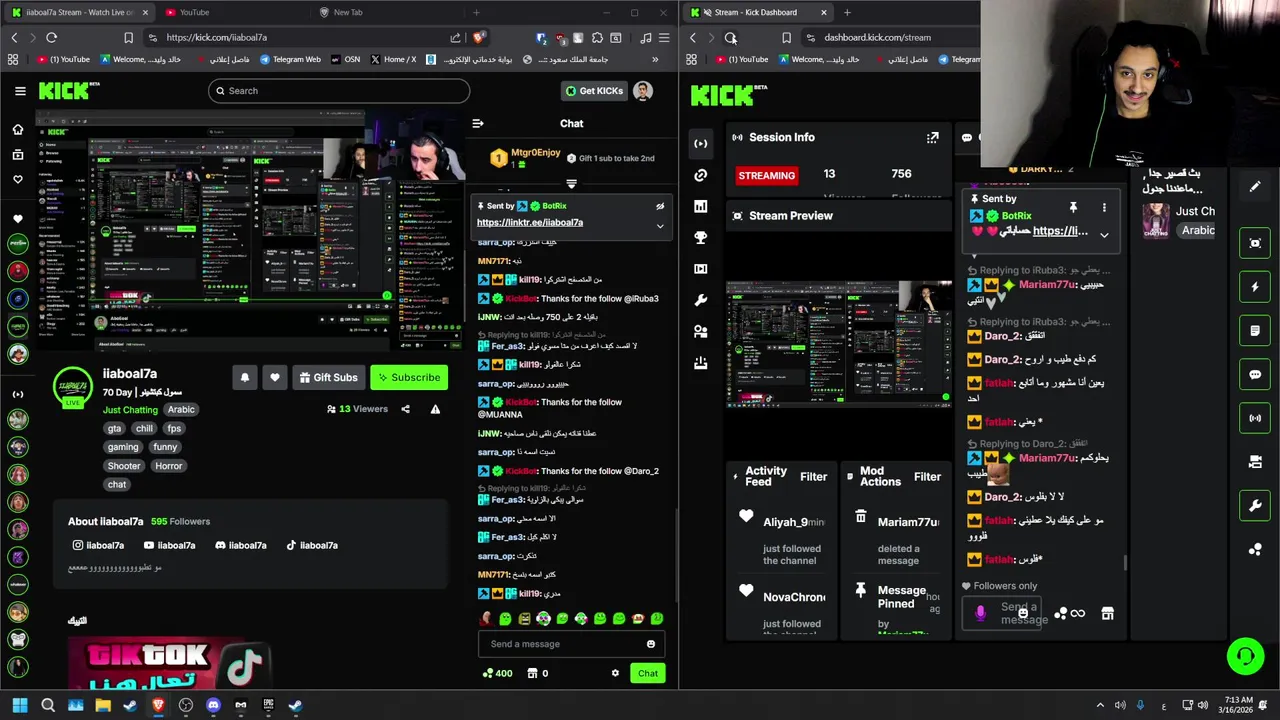The height and width of the screenshot is (720, 1280).
Task: Click the Get KICKs button
Action: [x=594, y=91]
